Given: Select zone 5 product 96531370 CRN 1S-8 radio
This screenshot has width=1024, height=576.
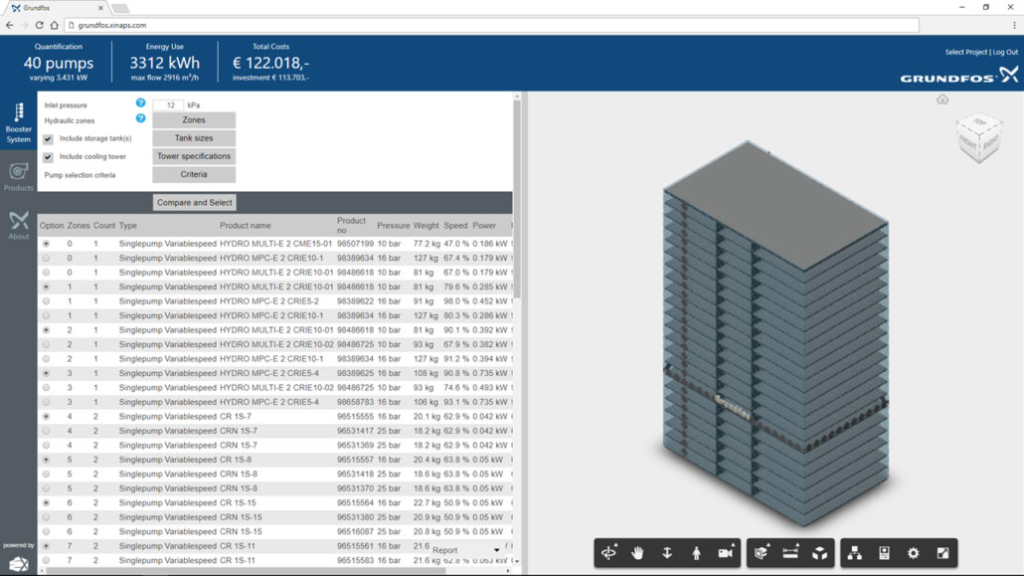Looking at the screenshot, I should pos(46,488).
